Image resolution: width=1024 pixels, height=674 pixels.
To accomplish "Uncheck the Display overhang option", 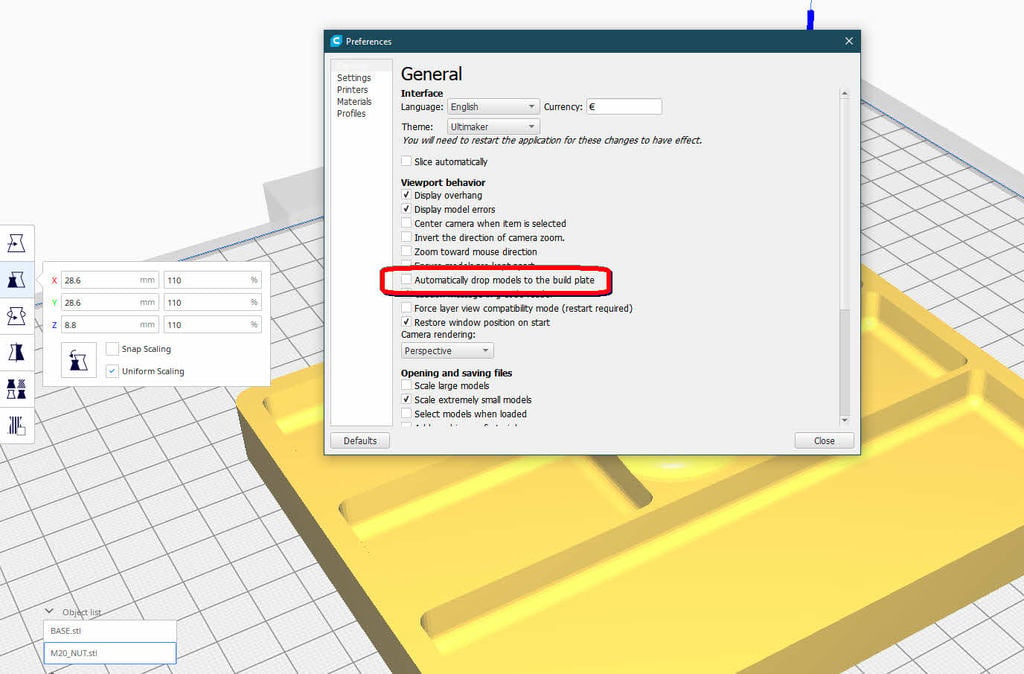I will (406, 195).
